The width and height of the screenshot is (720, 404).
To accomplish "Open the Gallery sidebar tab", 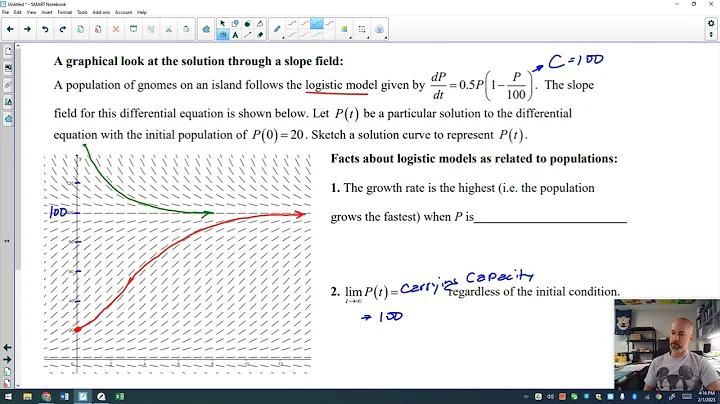I will pyautogui.click(x=8, y=68).
